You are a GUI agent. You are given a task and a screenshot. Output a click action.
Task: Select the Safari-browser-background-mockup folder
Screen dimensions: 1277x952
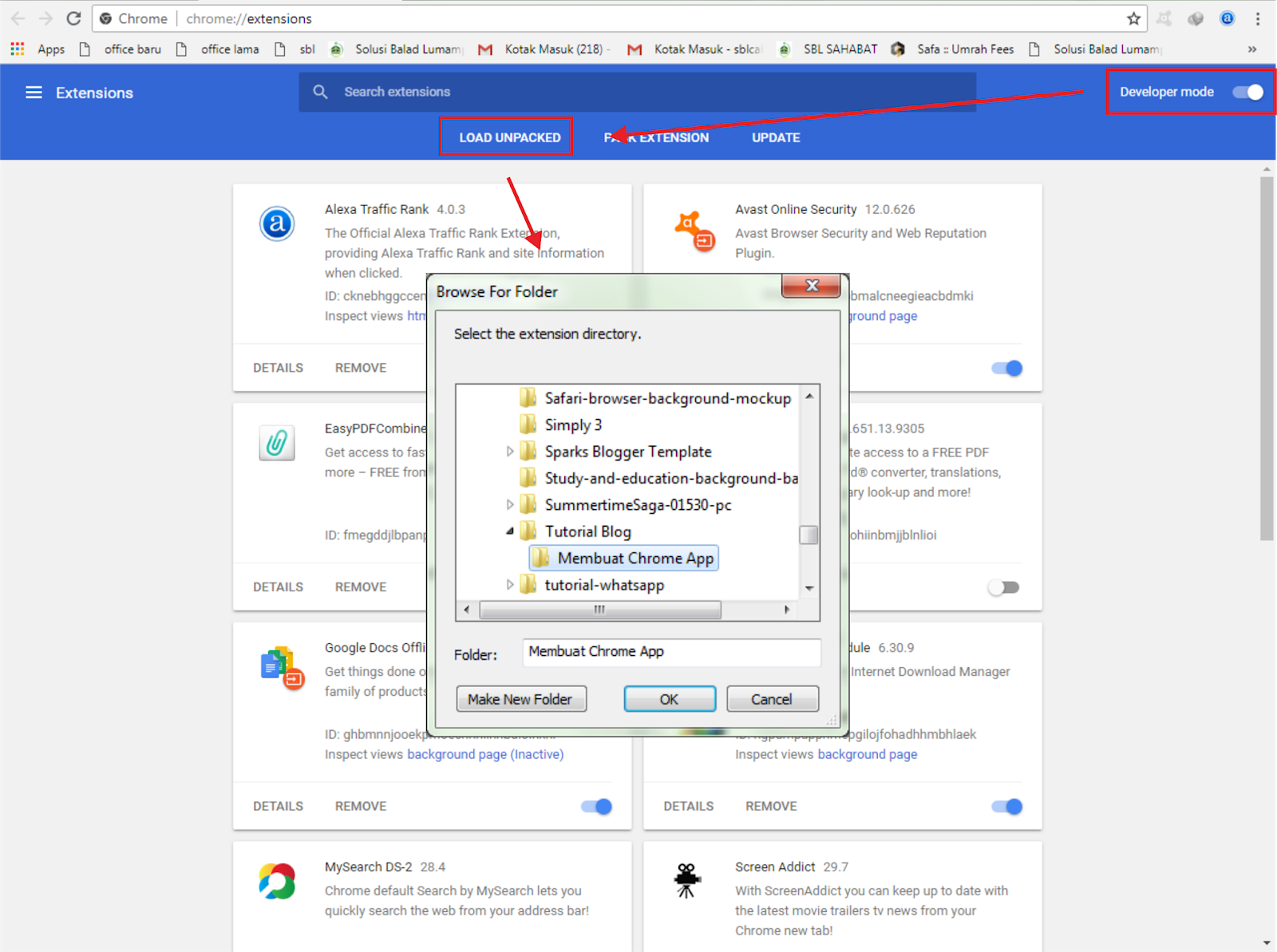pyautogui.click(x=655, y=398)
